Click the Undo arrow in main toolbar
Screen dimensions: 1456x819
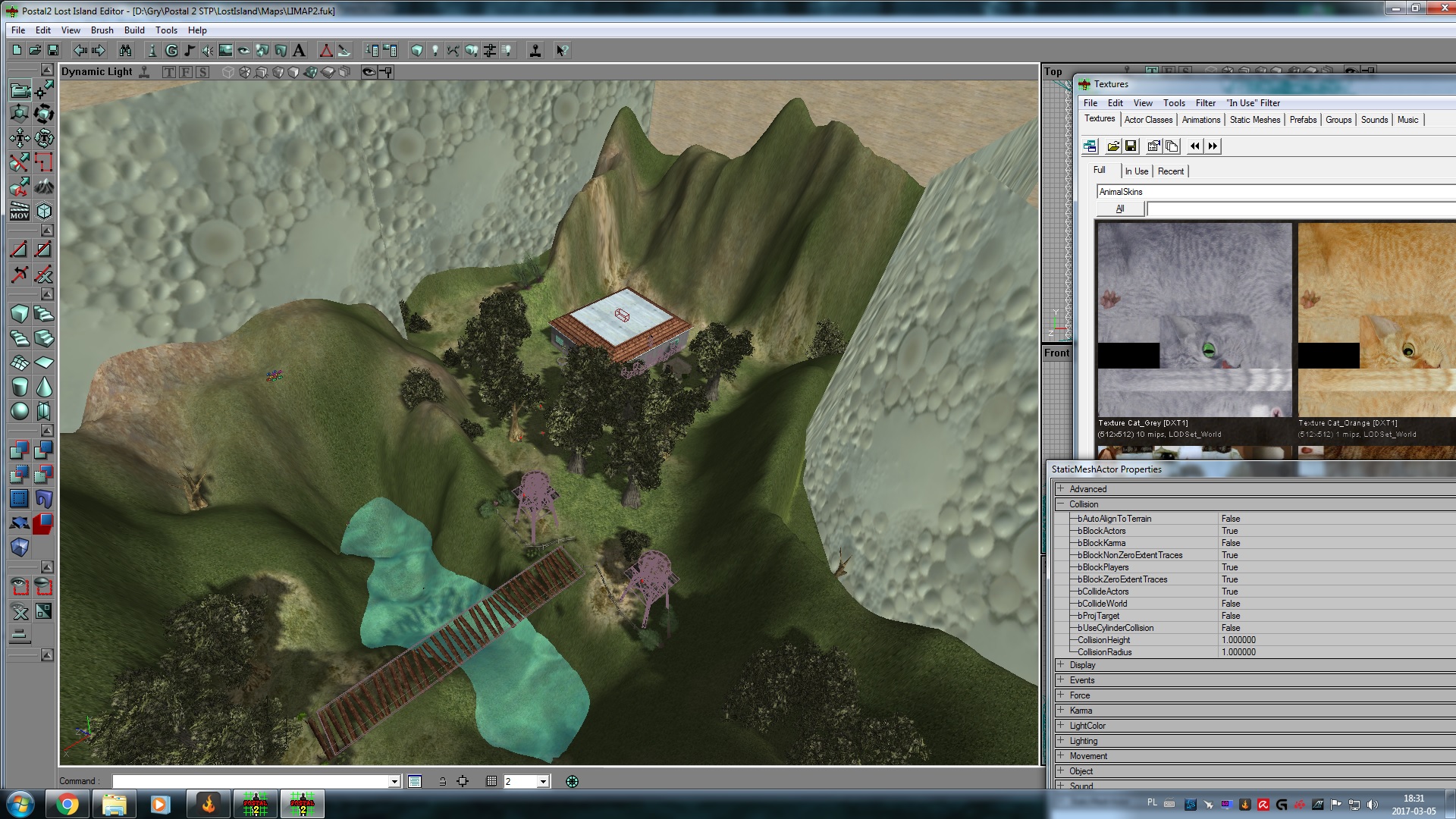click(x=80, y=51)
